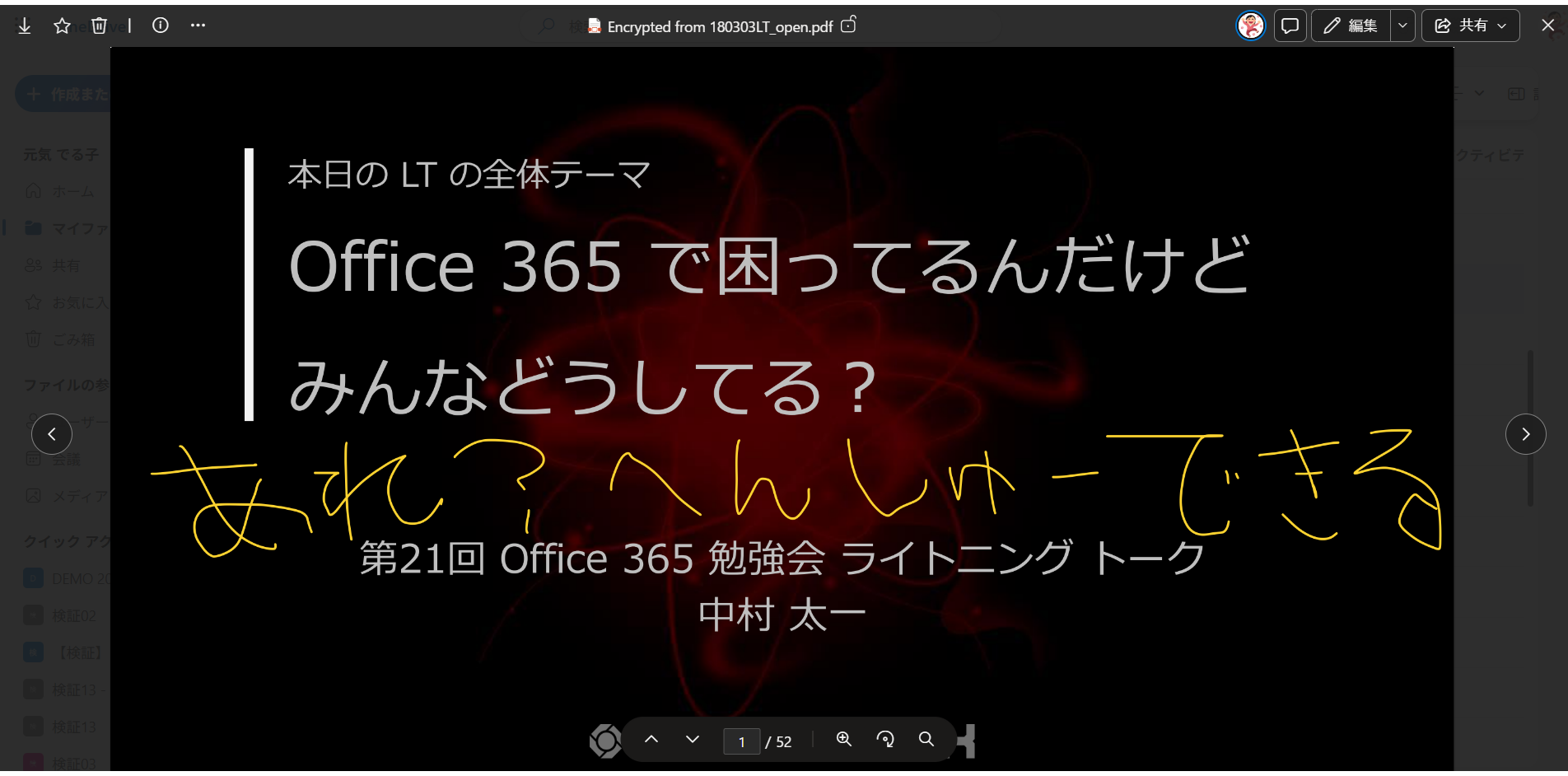The height and width of the screenshot is (776, 1568).
Task: Add file to favorites with star icon
Action: 62,26
